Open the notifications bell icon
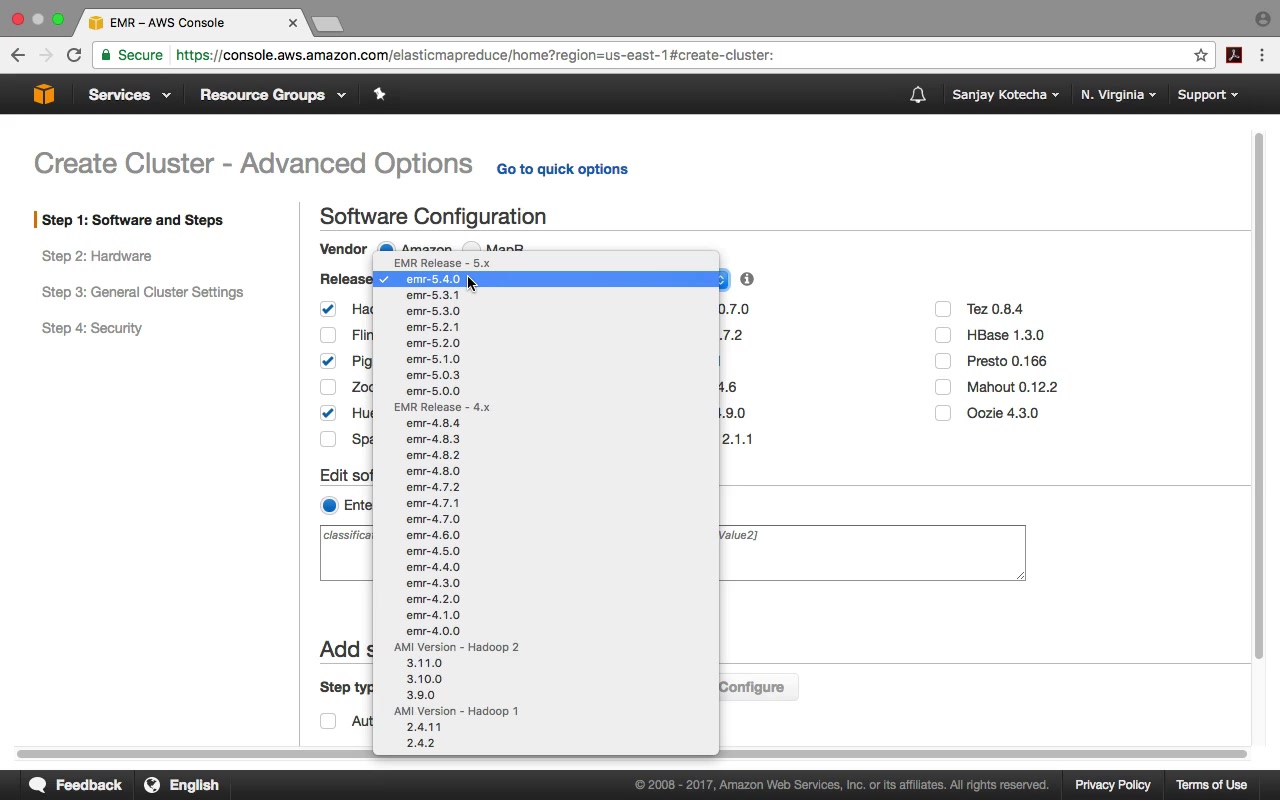The image size is (1280, 800). (x=917, y=95)
